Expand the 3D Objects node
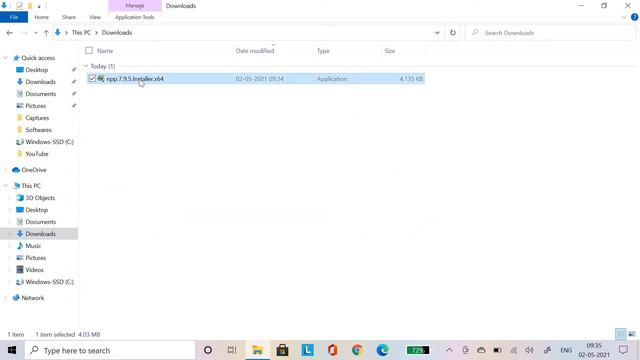 (9, 198)
